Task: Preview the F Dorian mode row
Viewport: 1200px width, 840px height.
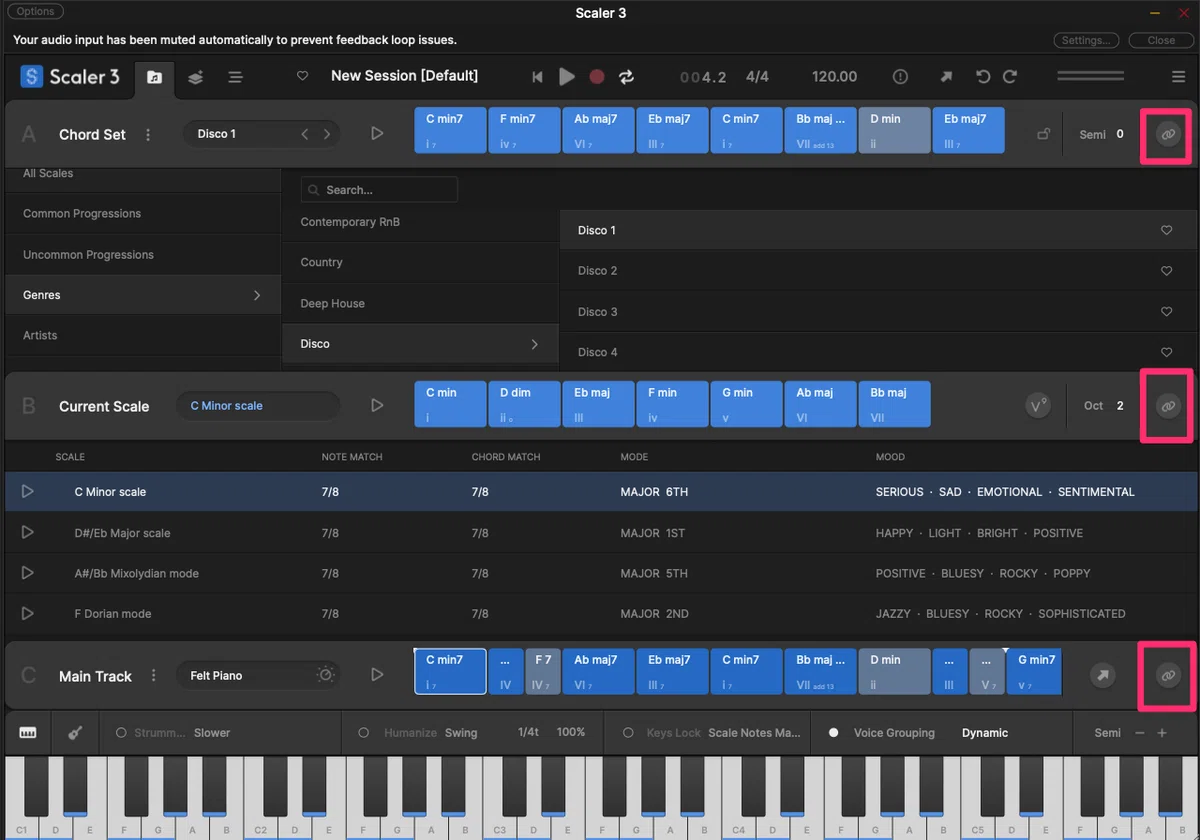Action: pos(28,613)
